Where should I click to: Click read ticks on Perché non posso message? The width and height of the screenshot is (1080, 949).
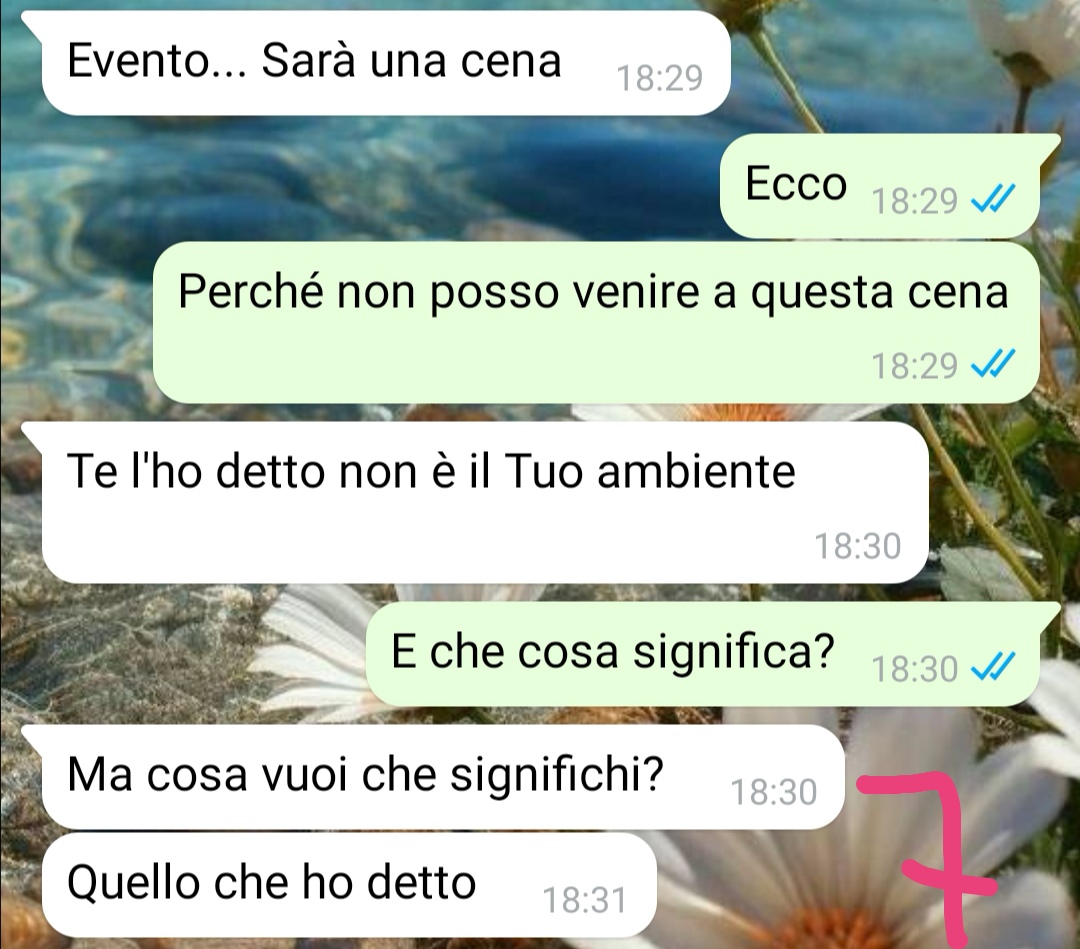point(993,364)
